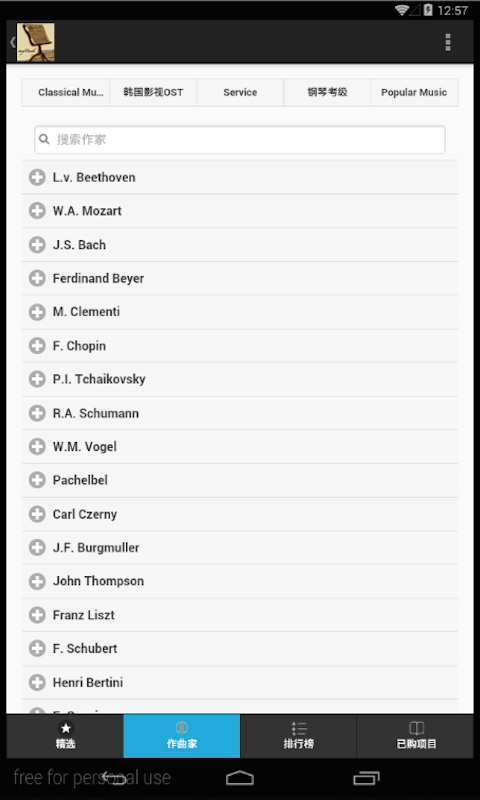
Task: Tap the star icon for 精选 featured
Action: tap(65, 729)
